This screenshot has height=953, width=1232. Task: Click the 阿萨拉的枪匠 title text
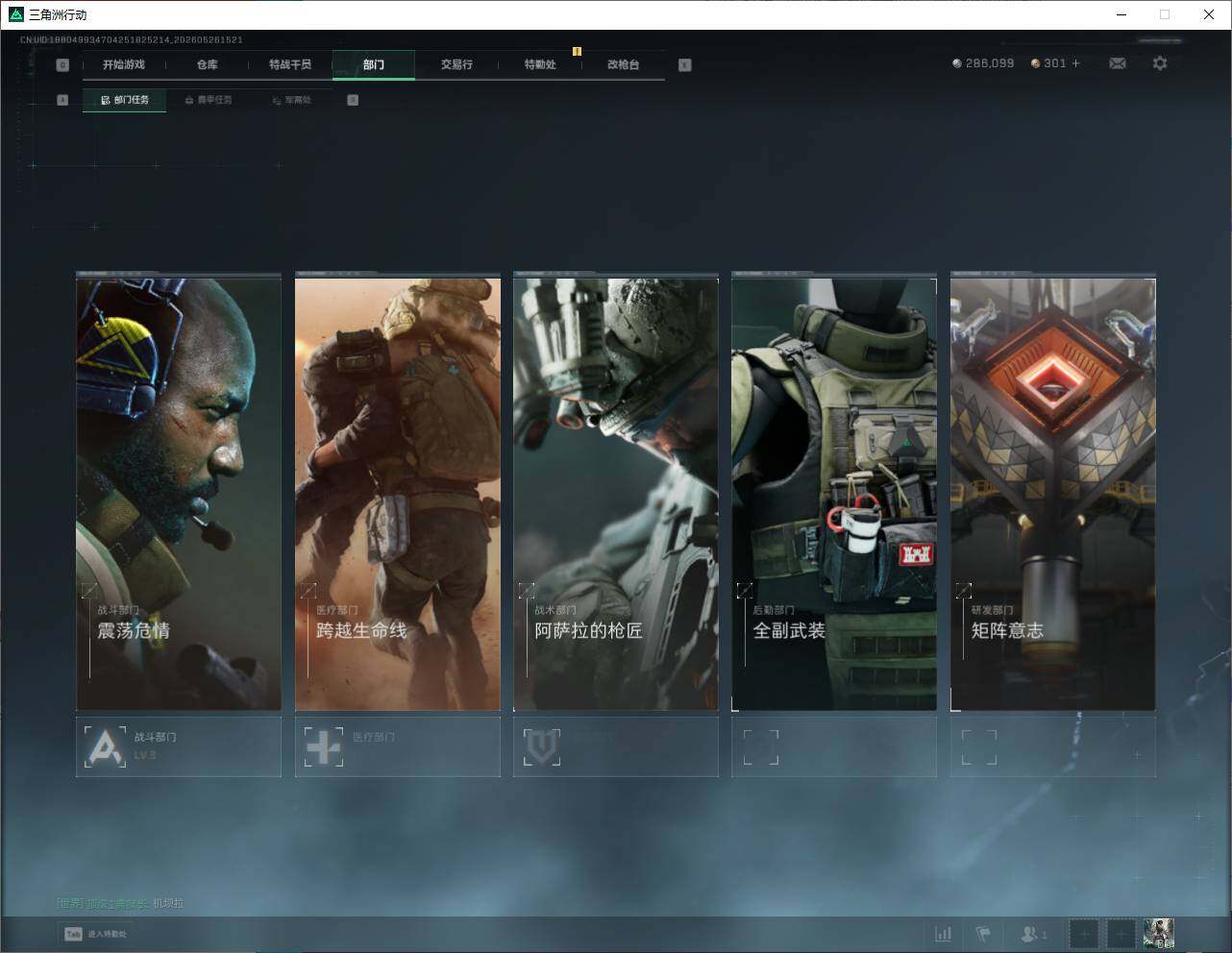pos(588,631)
